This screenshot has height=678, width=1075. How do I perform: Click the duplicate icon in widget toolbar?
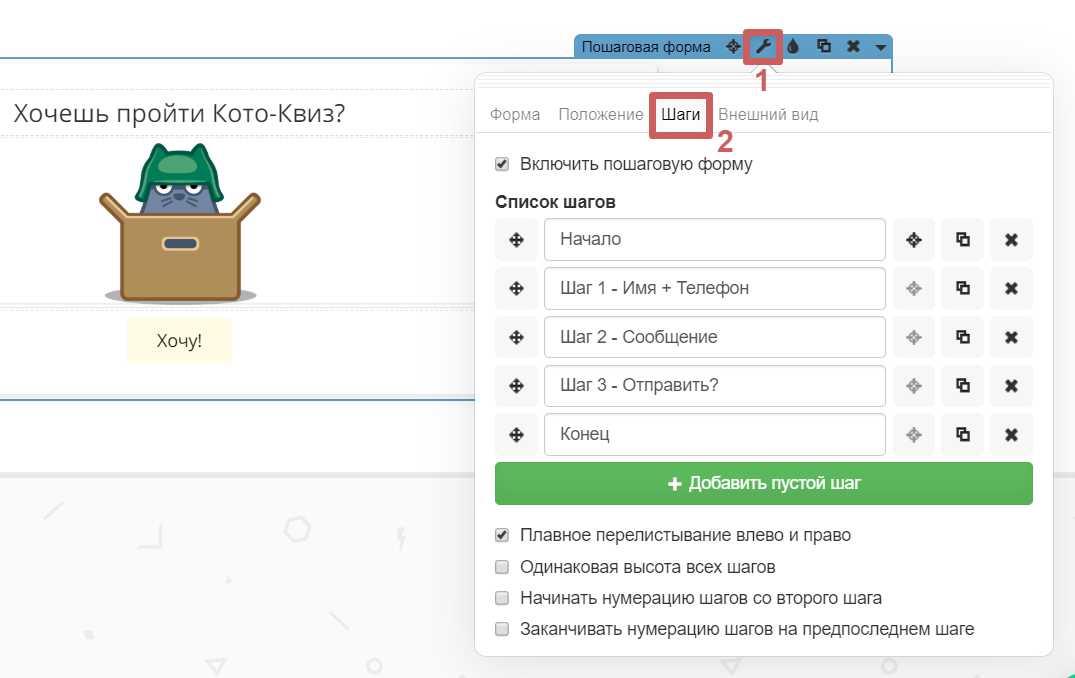(823, 47)
